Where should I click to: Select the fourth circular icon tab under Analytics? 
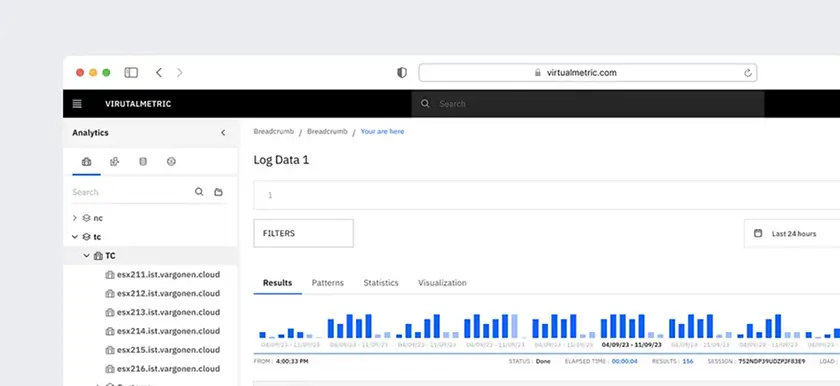(171, 162)
